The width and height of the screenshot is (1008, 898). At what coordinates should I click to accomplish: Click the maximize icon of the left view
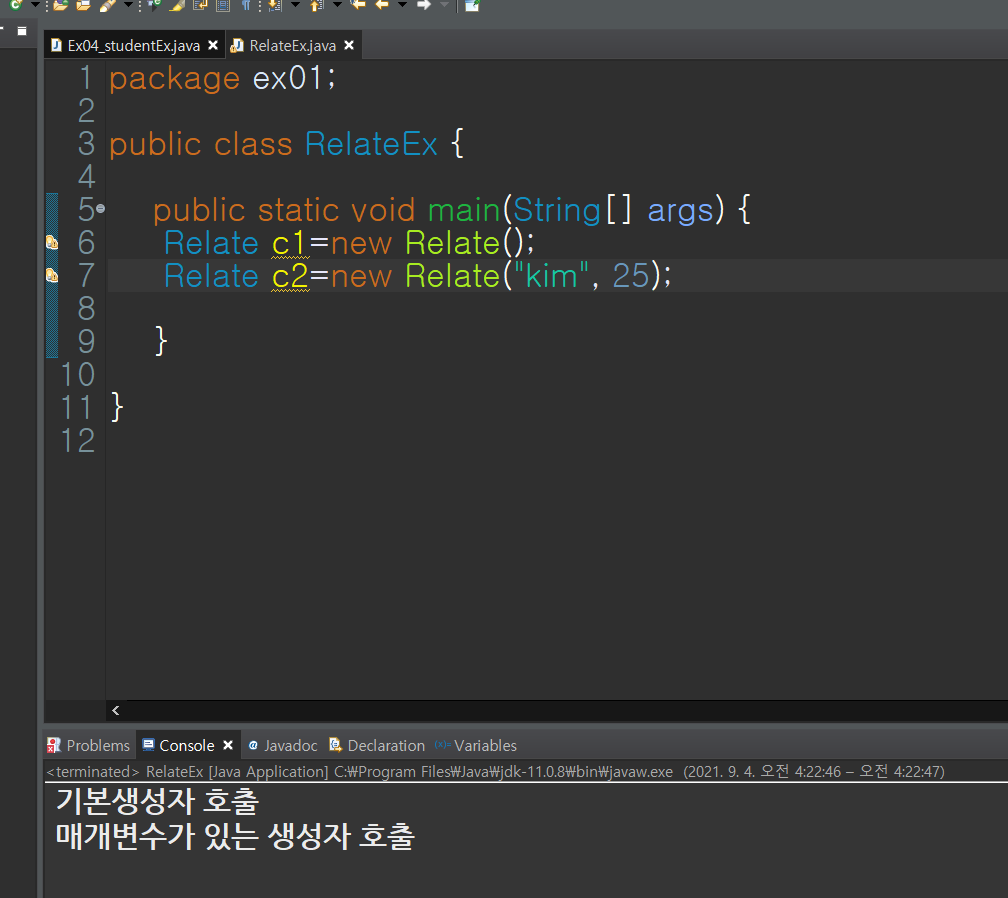point(22,31)
